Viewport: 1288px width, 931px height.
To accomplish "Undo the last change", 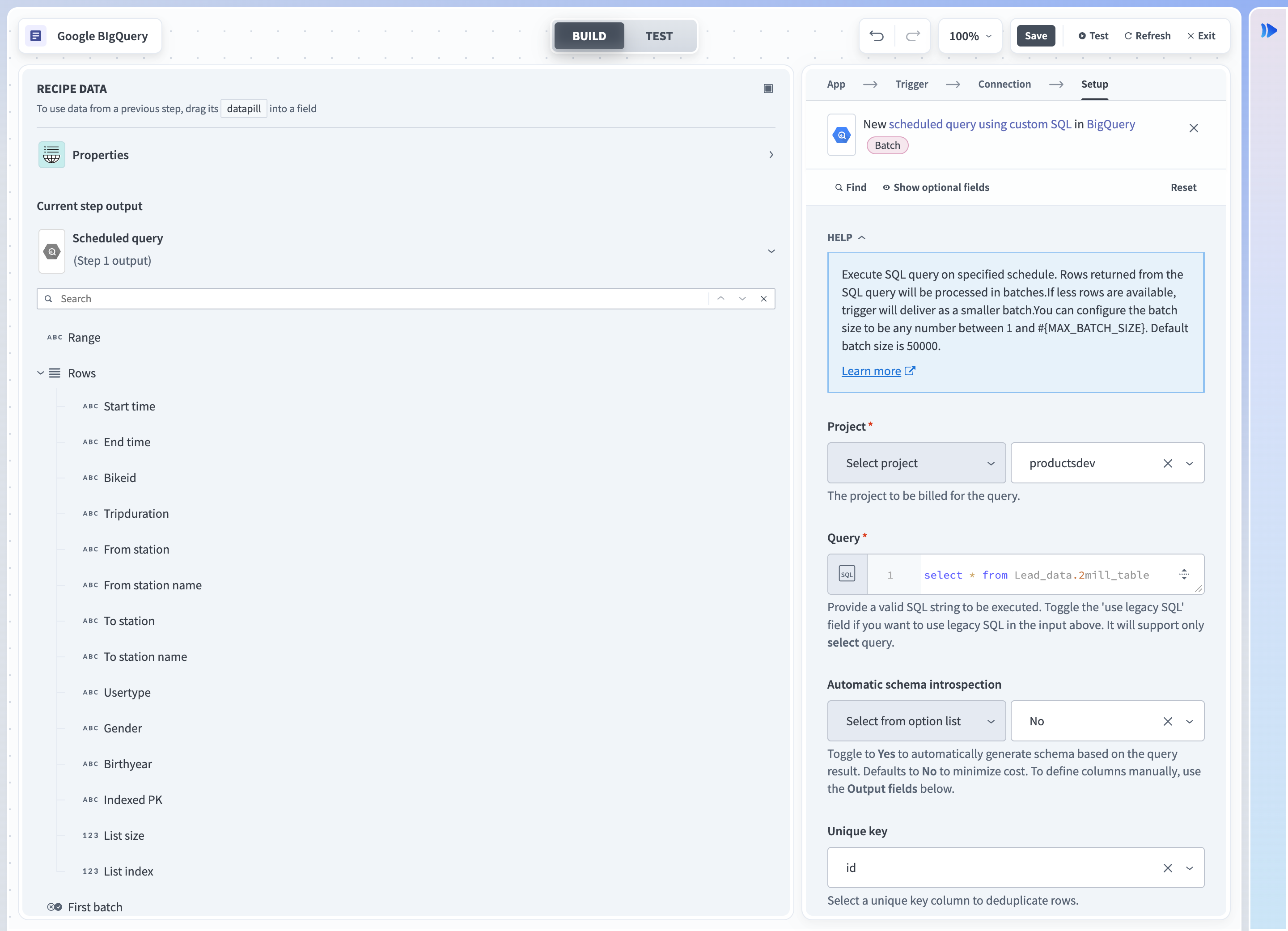I will 877,36.
